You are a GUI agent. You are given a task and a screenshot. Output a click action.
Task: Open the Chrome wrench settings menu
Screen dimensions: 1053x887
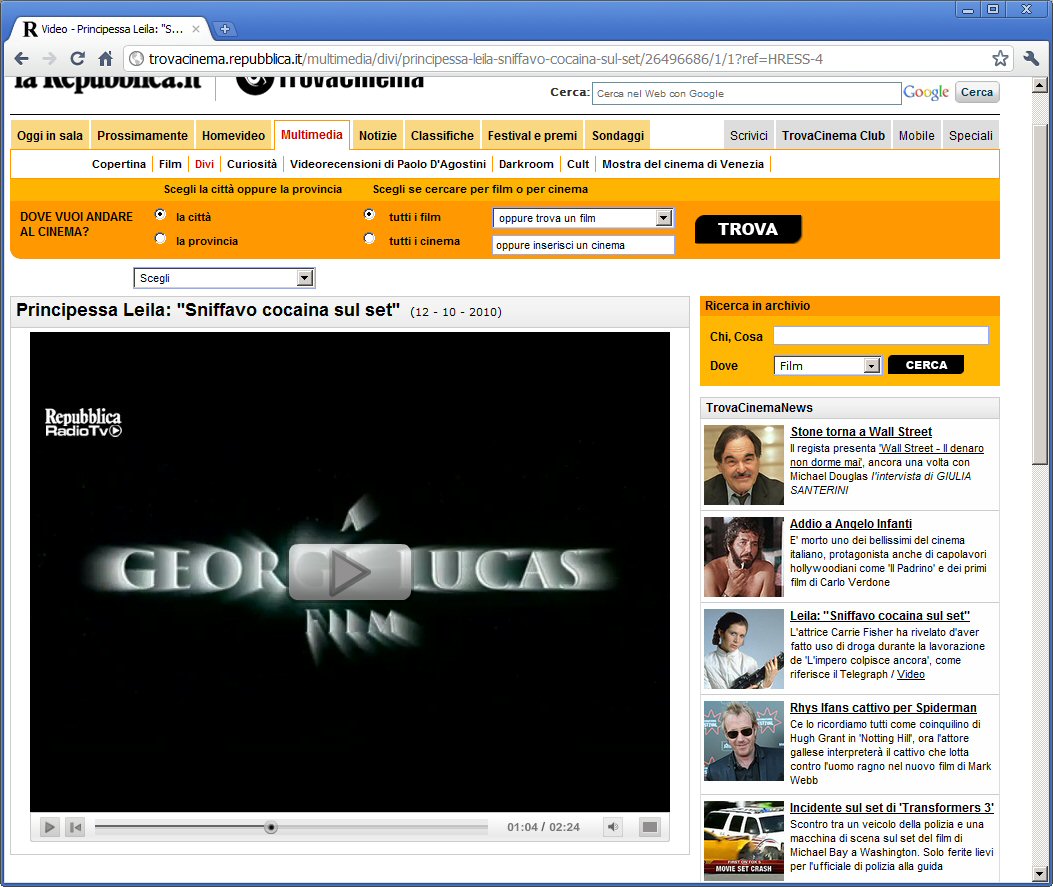pyautogui.click(x=1031, y=58)
